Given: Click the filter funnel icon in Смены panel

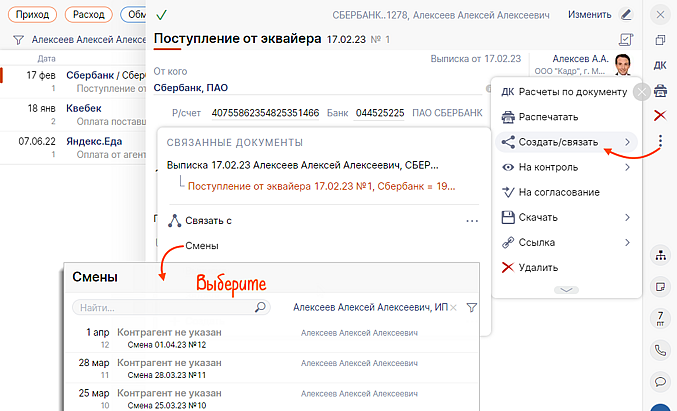Looking at the screenshot, I should 472,308.
